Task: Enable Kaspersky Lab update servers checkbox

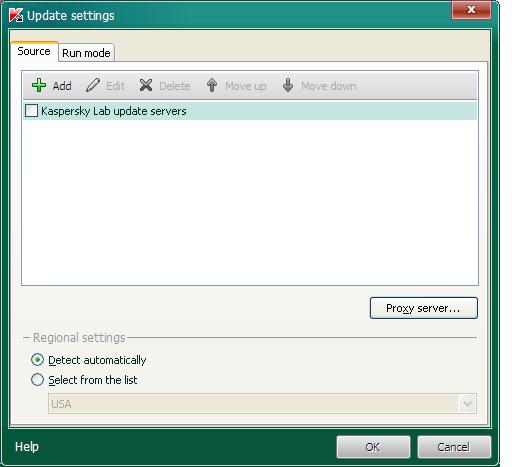Action: 31,111
